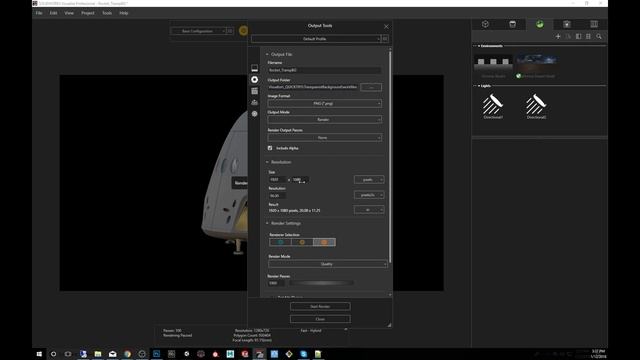Viewport: 640px width, 360px height.
Task: Click the Filename input field
Action: click(x=324, y=70)
